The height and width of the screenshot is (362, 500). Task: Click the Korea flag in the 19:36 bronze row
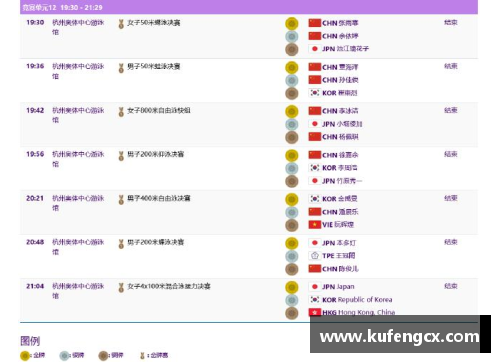click(314, 93)
